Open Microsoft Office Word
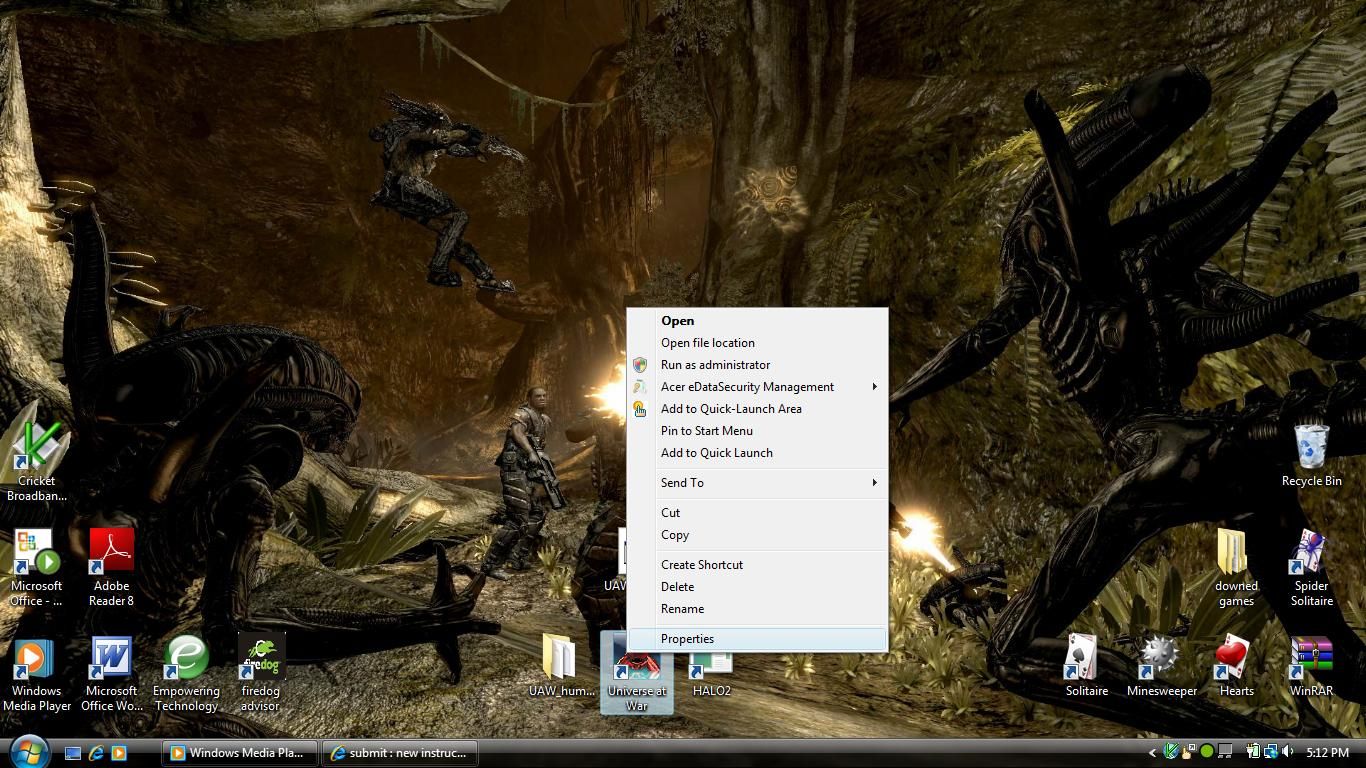The image size is (1366, 768). [110, 663]
